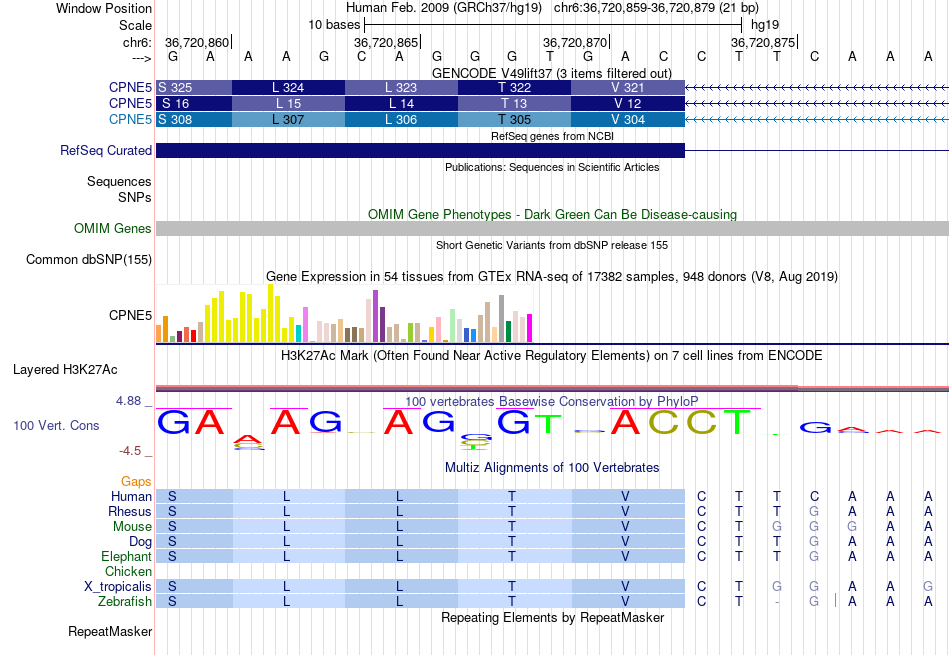The width and height of the screenshot is (950, 655).
Task: Click codon T 305 in CPNE5
Action: pos(514,119)
